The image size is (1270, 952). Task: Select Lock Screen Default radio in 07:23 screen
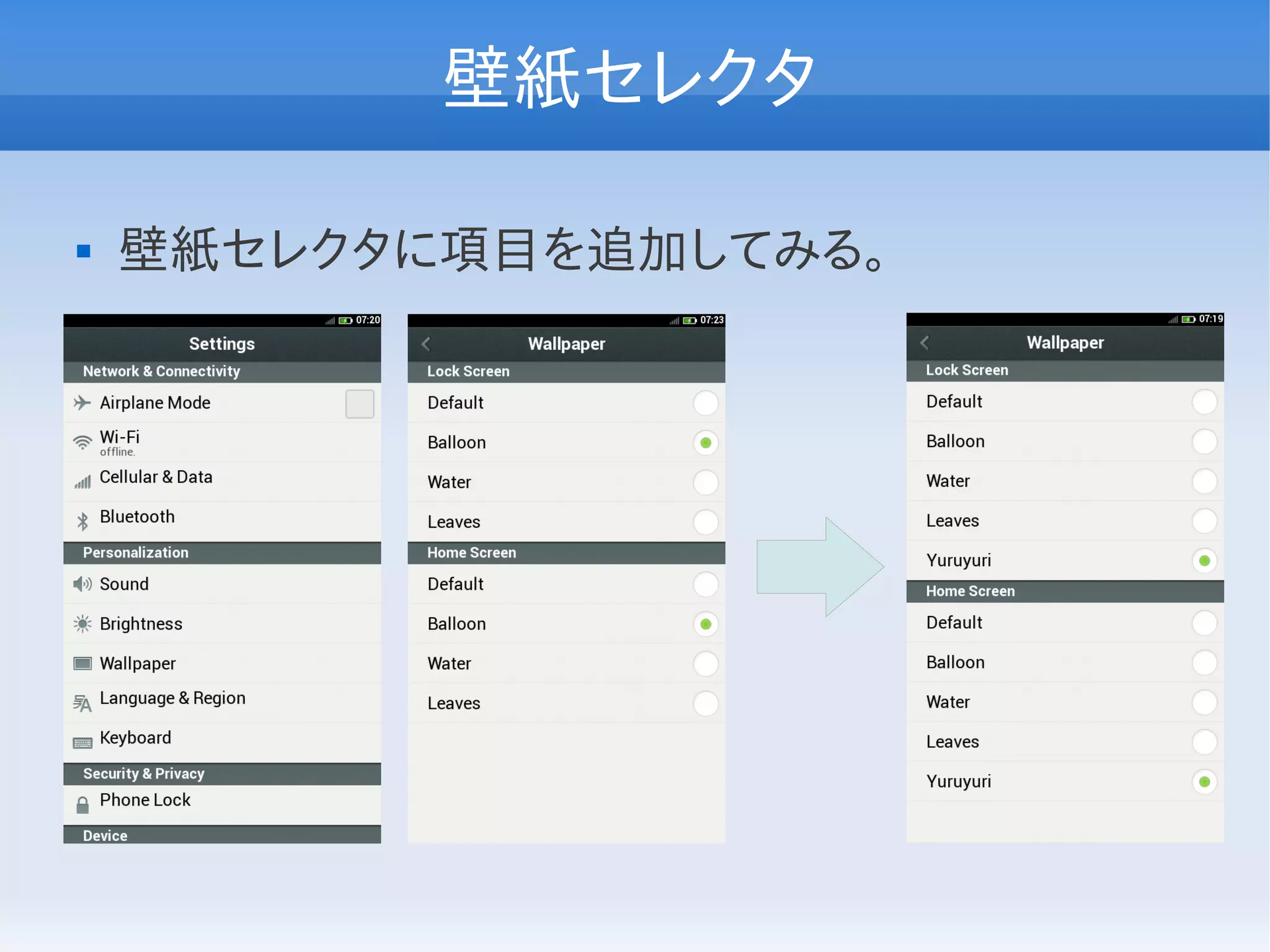coord(706,403)
